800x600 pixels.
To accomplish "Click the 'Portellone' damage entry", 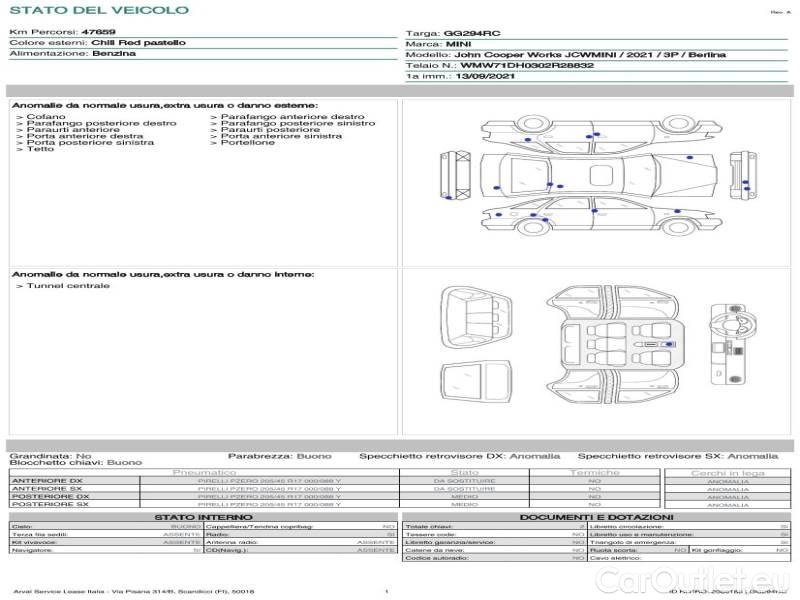I will [x=247, y=142].
